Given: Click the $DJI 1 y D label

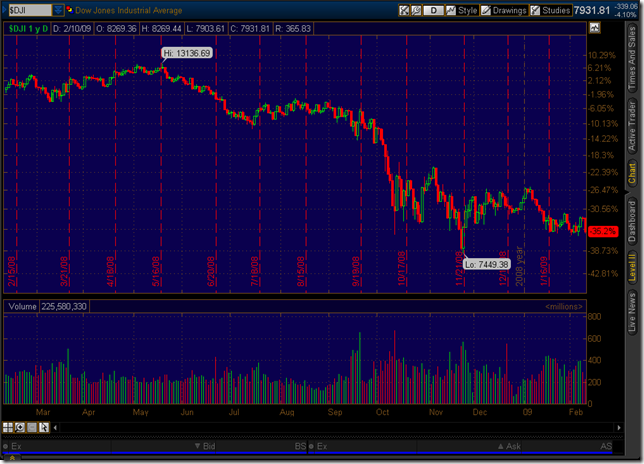Looking at the screenshot, I should [28, 29].
